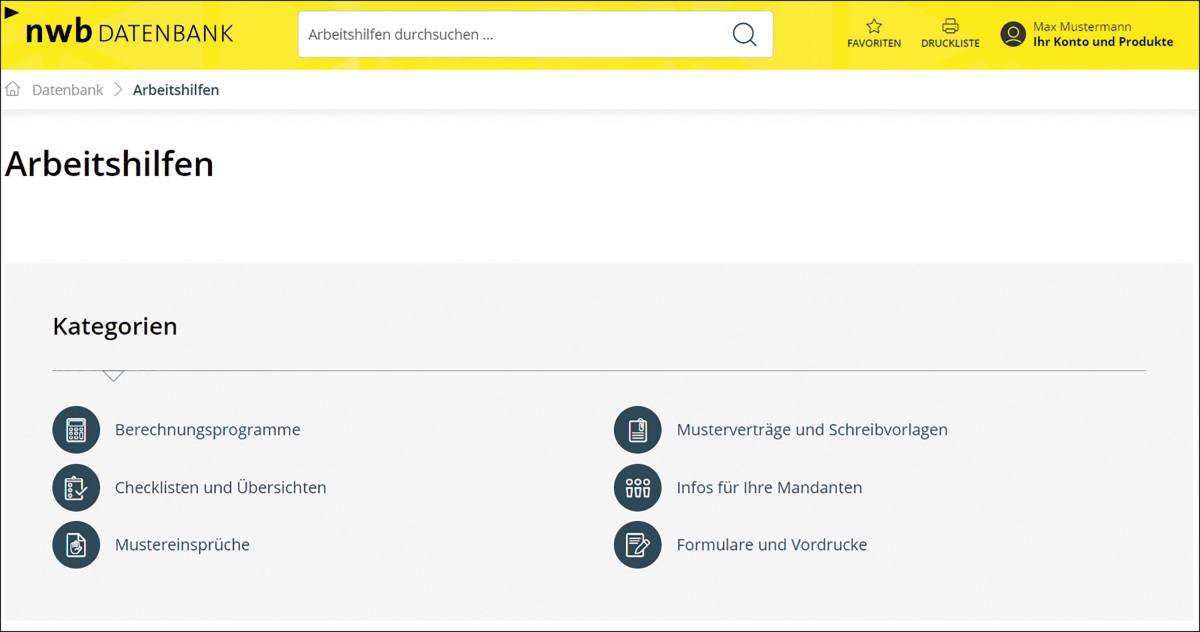Open the Infos für Ihre Mandanten link
1200x632 pixels.
[769, 488]
